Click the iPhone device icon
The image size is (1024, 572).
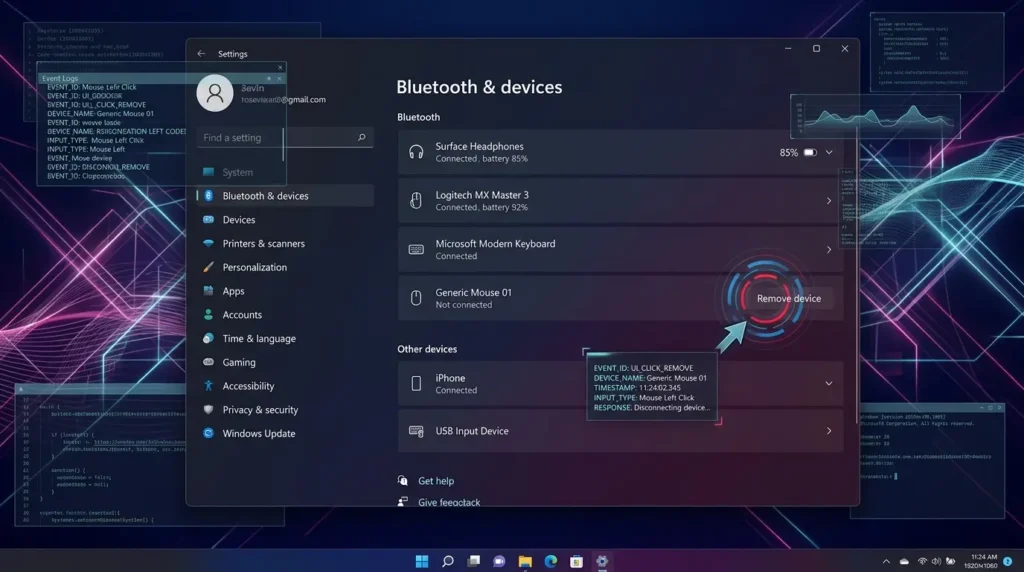click(x=416, y=383)
